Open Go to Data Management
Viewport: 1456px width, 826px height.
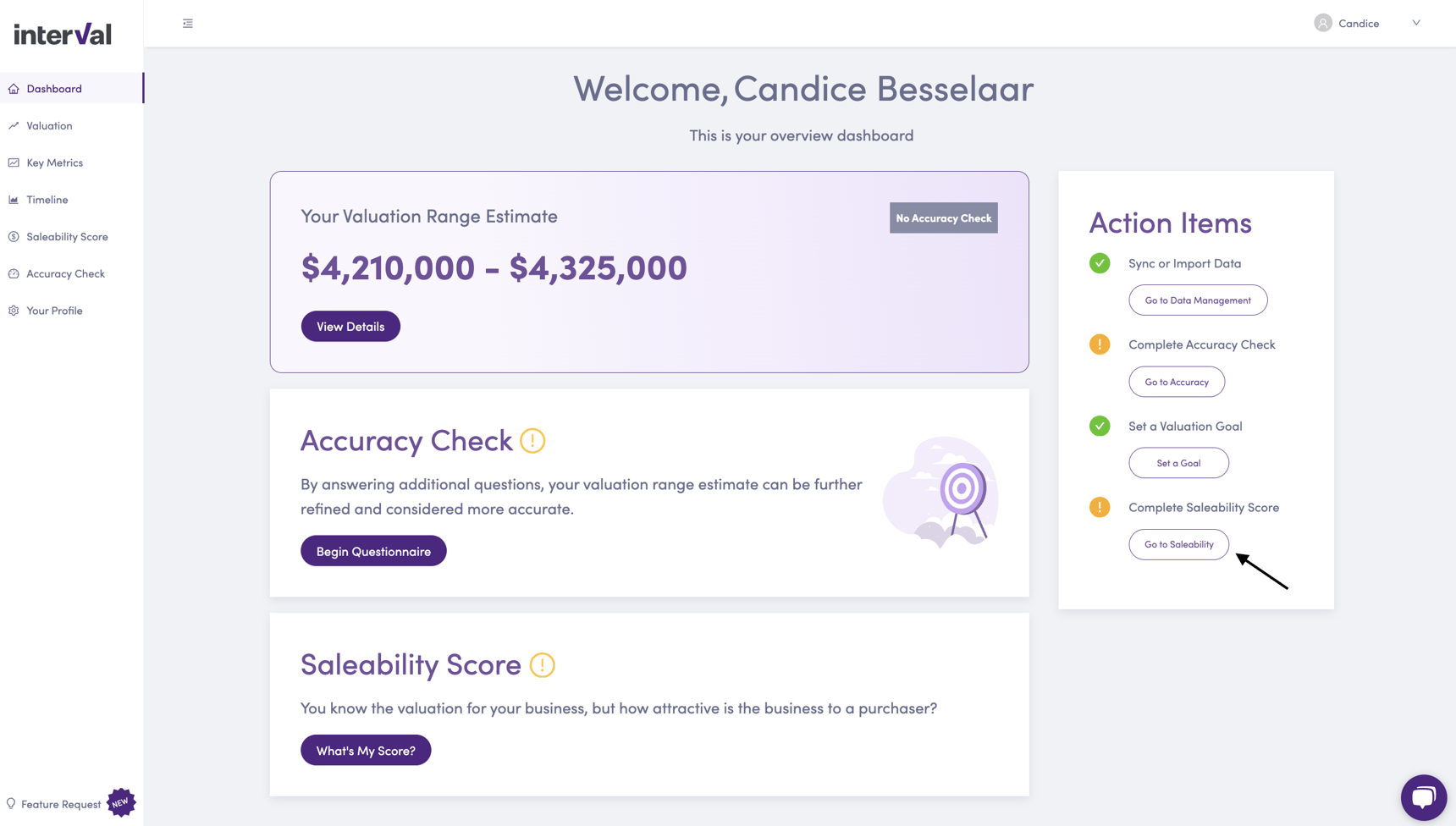[1197, 300]
